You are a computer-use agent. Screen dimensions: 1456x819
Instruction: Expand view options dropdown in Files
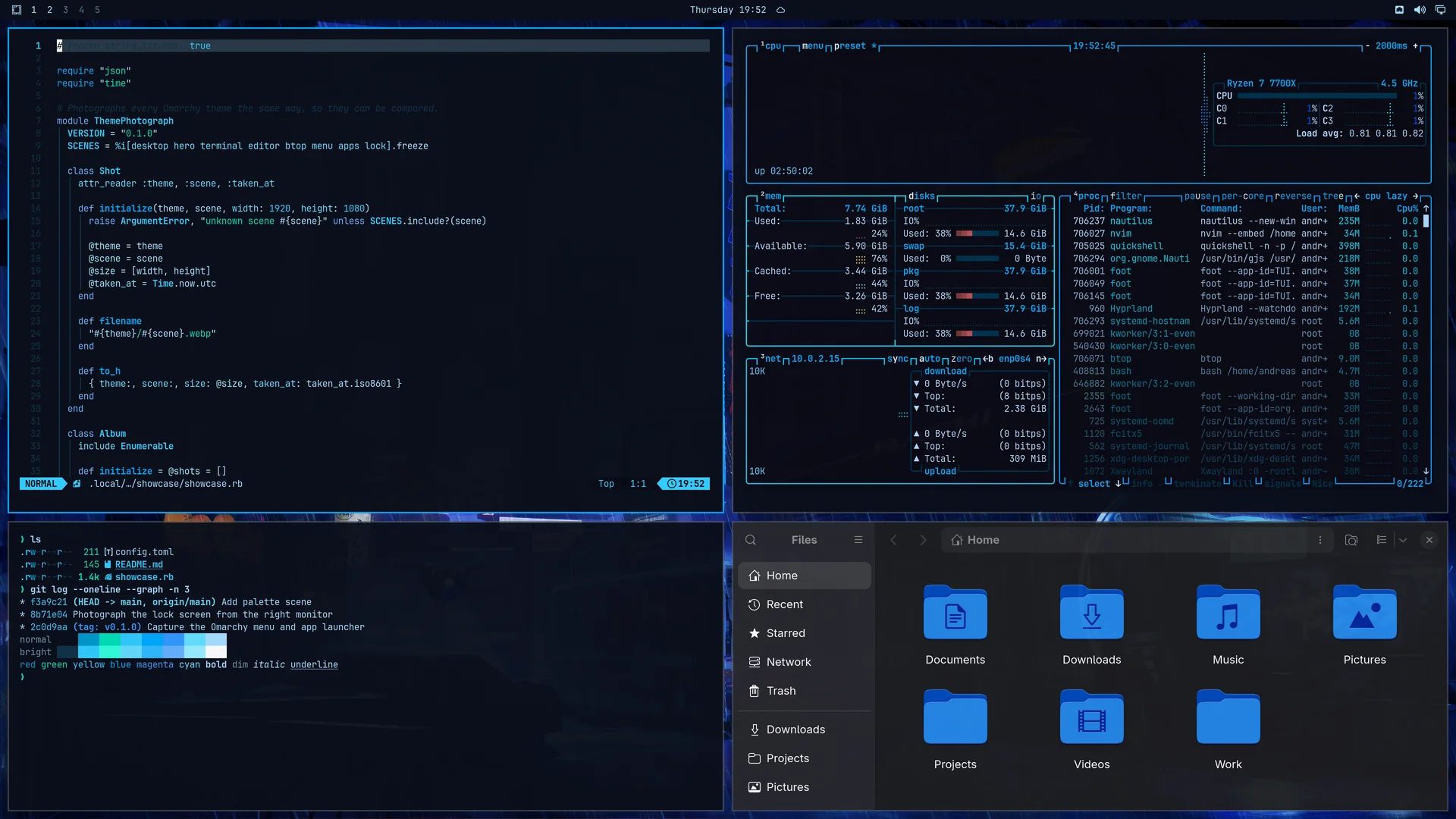click(x=1403, y=540)
